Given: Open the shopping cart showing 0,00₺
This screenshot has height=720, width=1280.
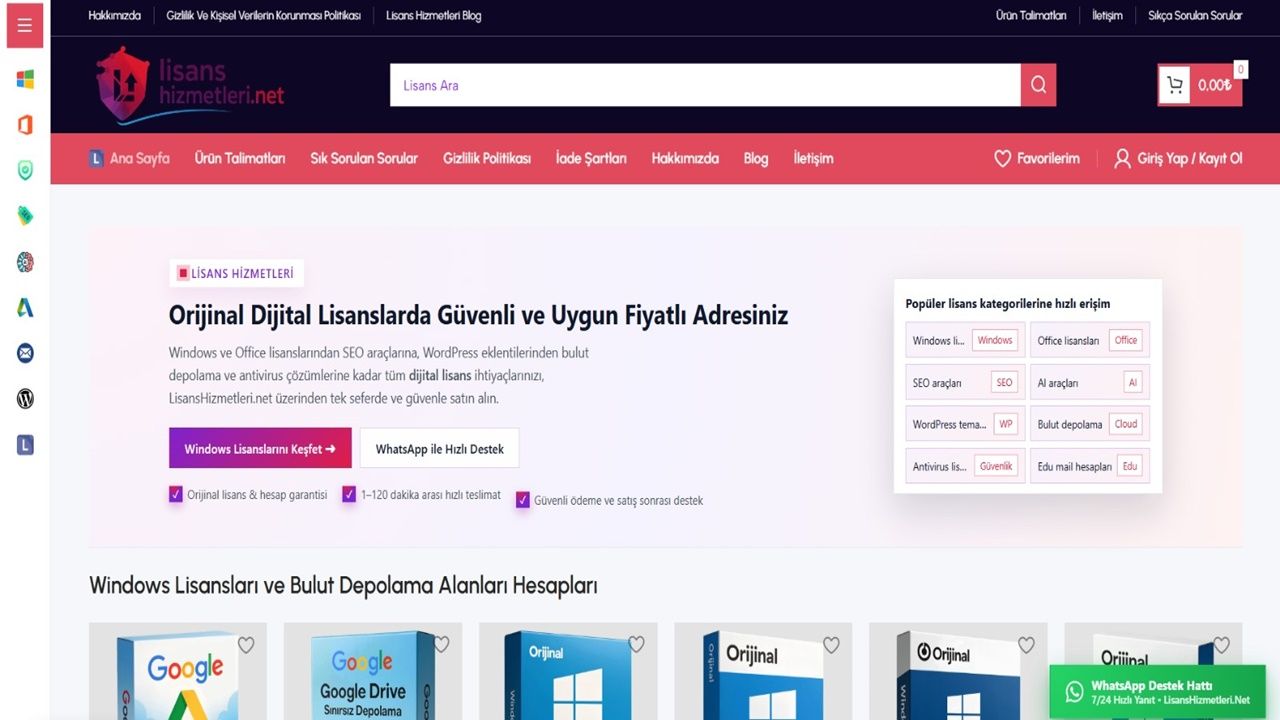Looking at the screenshot, I should pos(1199,85).
